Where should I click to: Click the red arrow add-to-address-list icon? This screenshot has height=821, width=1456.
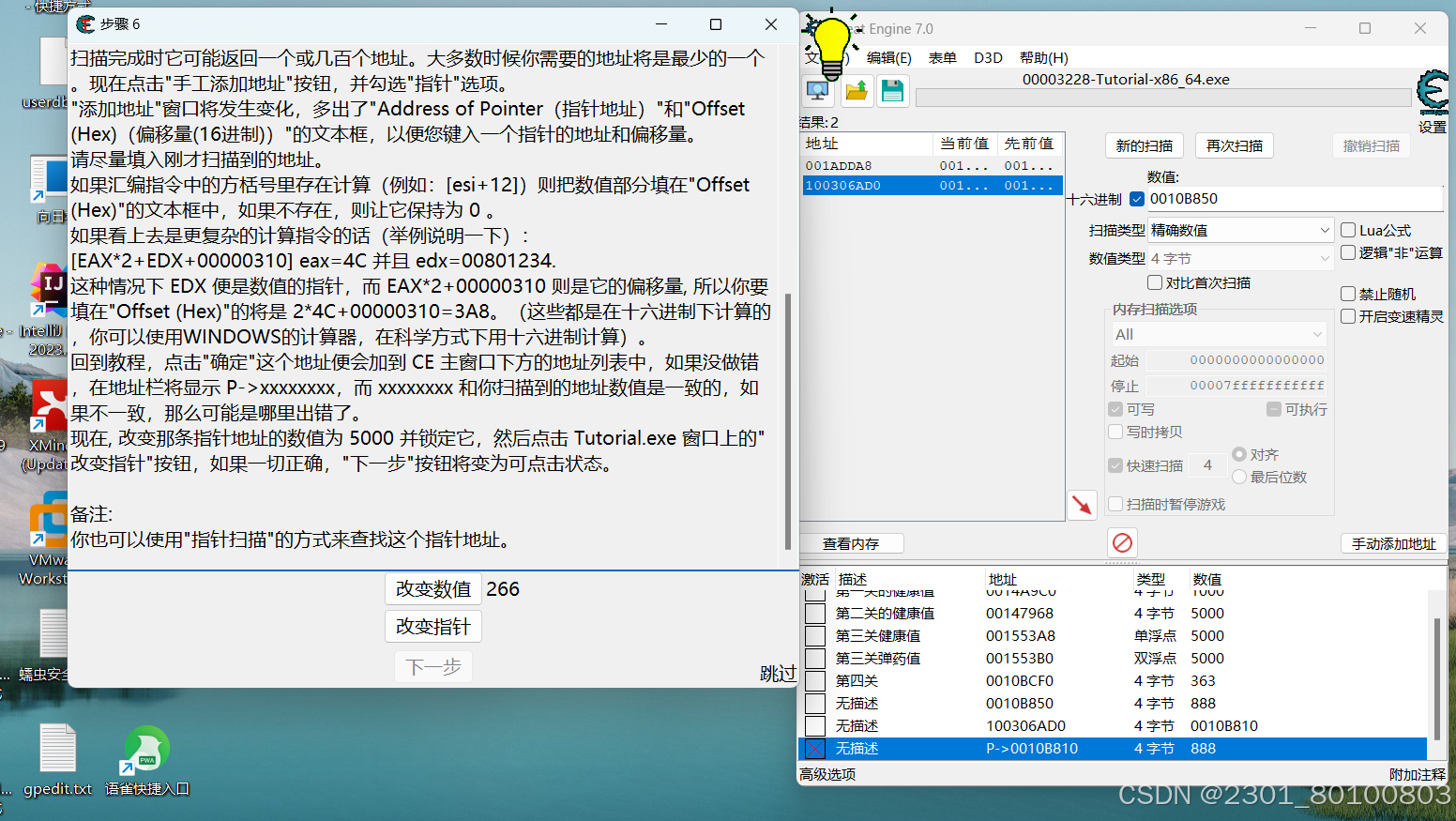coord(1082,505)
